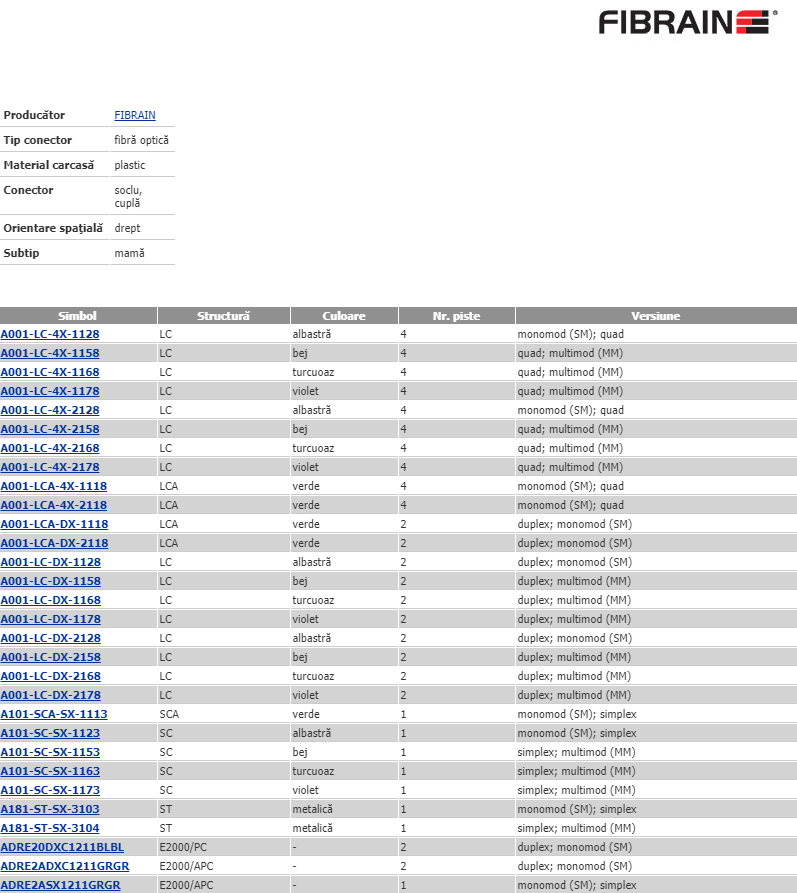Image resolution: width=797 pixels, height=893 pixels.
Task: Open product A001-LC-4X-1178
Action: tap(50, 391)
